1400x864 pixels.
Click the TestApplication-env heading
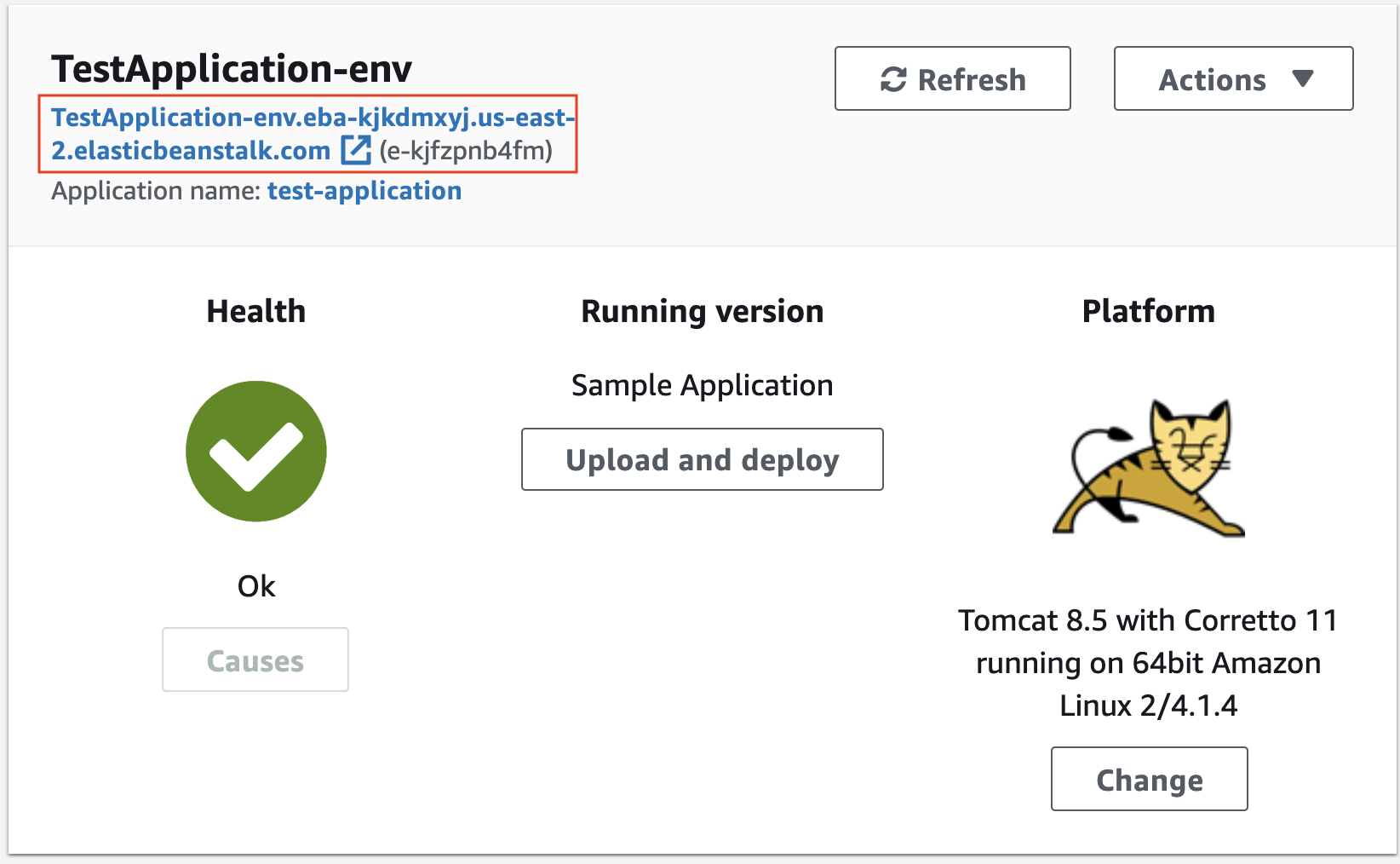[232, 68]
